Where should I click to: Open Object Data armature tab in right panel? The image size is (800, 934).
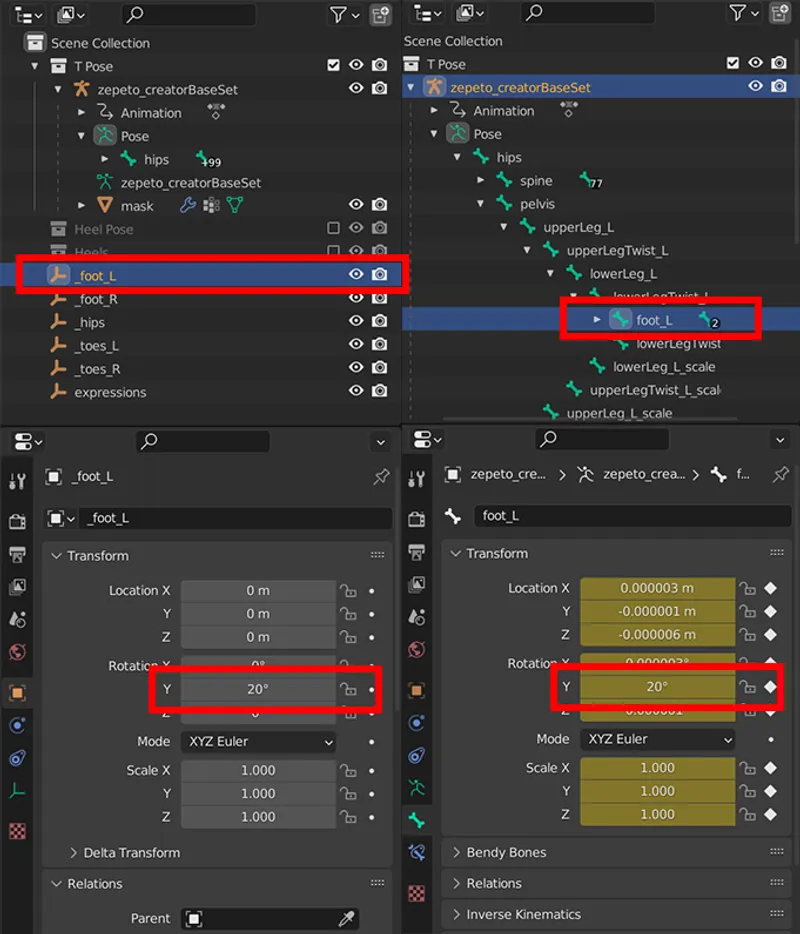(x=417, y=788)
